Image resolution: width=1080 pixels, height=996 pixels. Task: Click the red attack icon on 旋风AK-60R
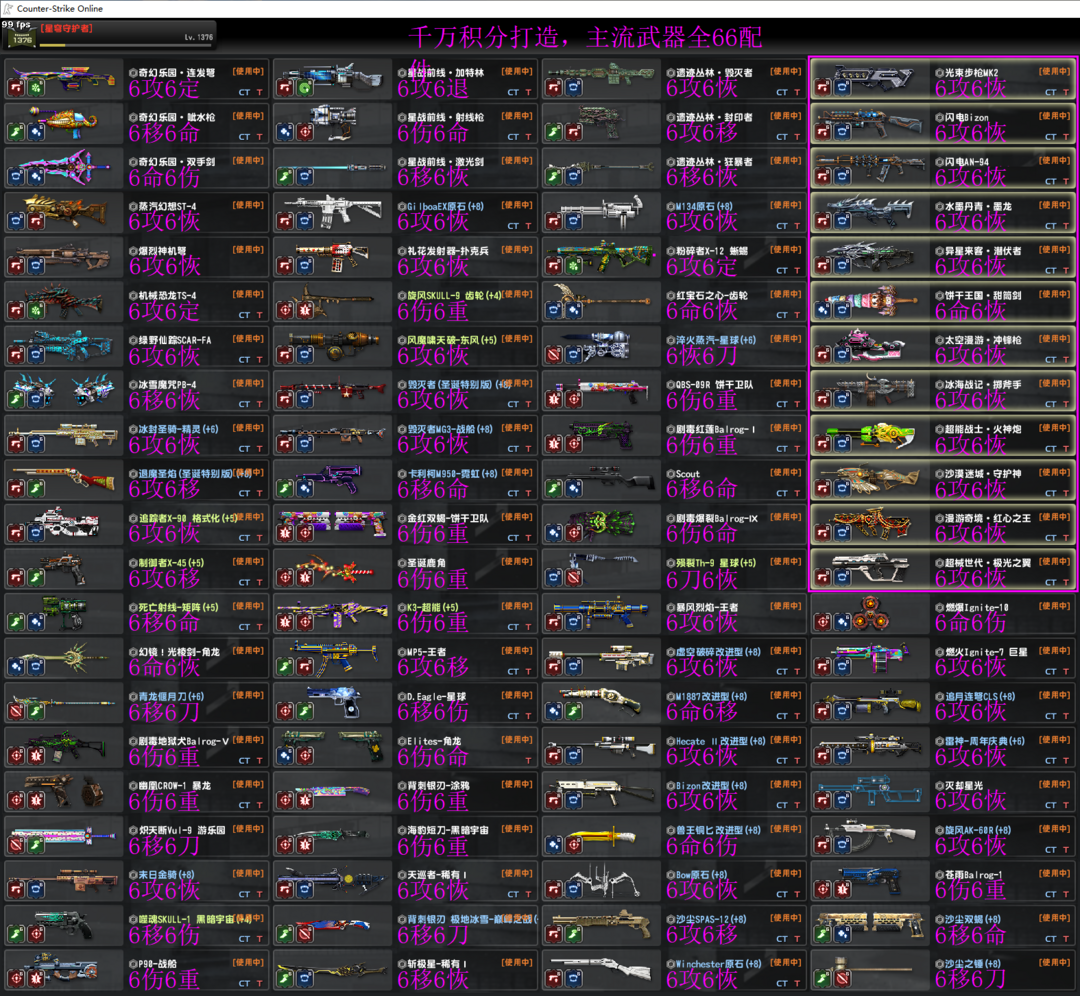tap(823, 845)
